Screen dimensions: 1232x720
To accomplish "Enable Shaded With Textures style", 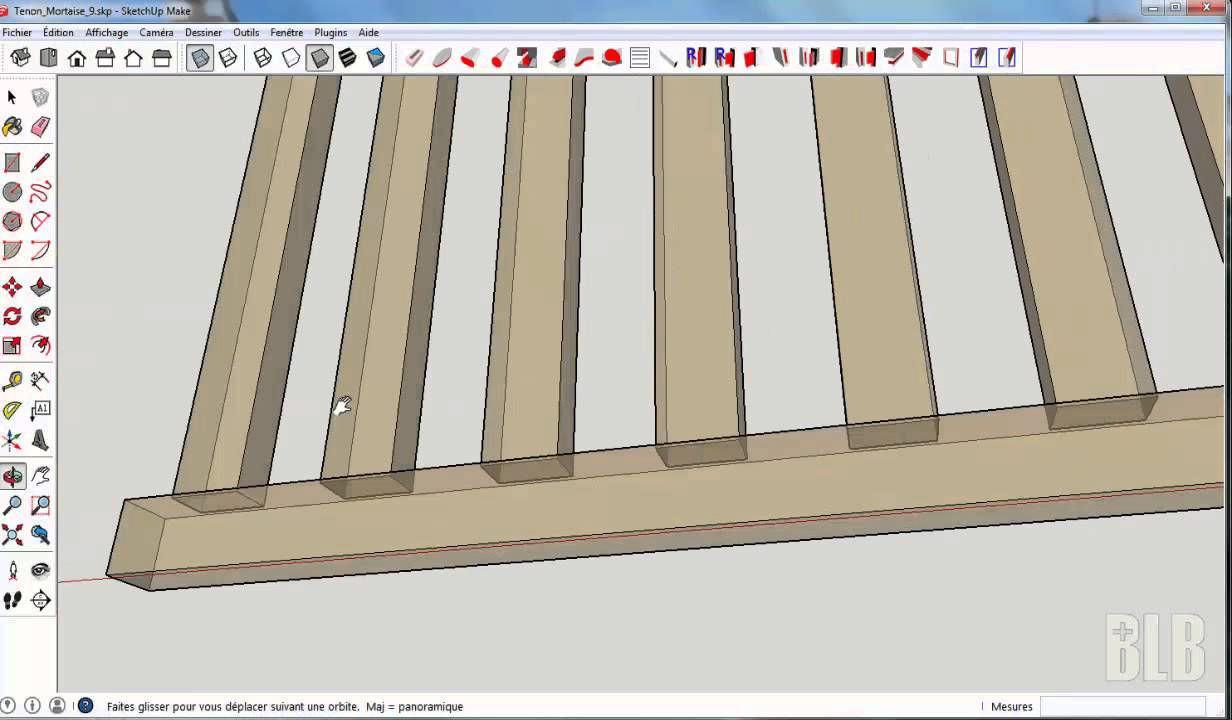I will tap(347, 58).
